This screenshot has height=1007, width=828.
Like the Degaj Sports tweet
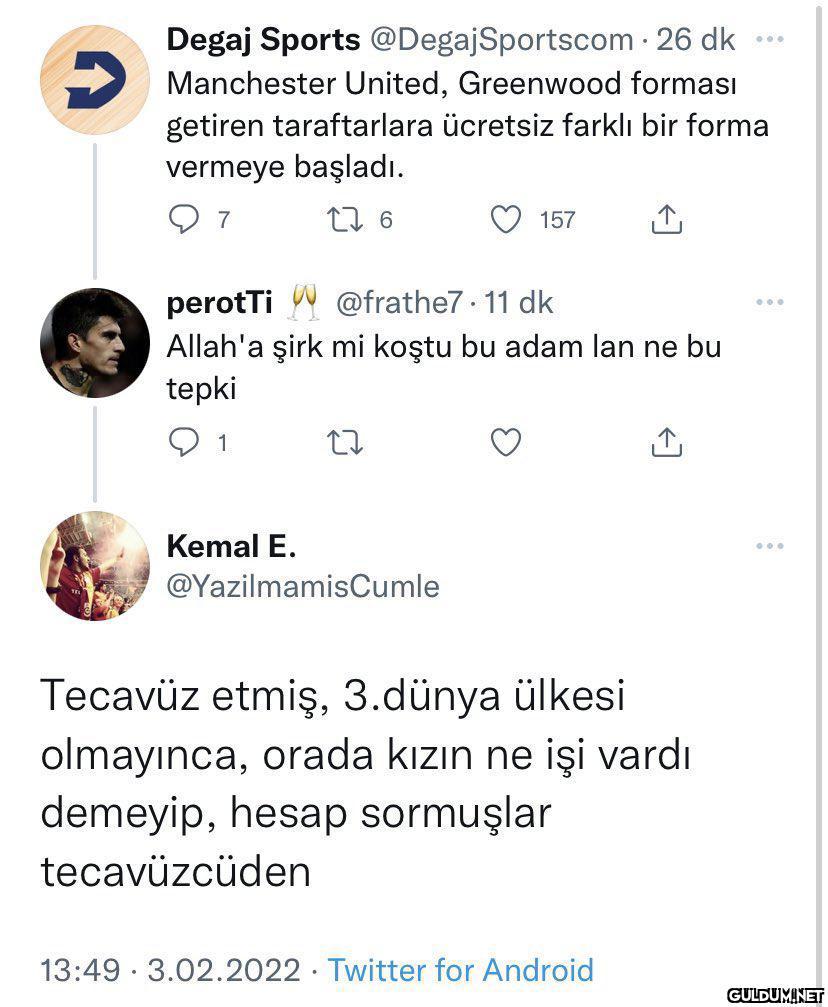point(506,219)
